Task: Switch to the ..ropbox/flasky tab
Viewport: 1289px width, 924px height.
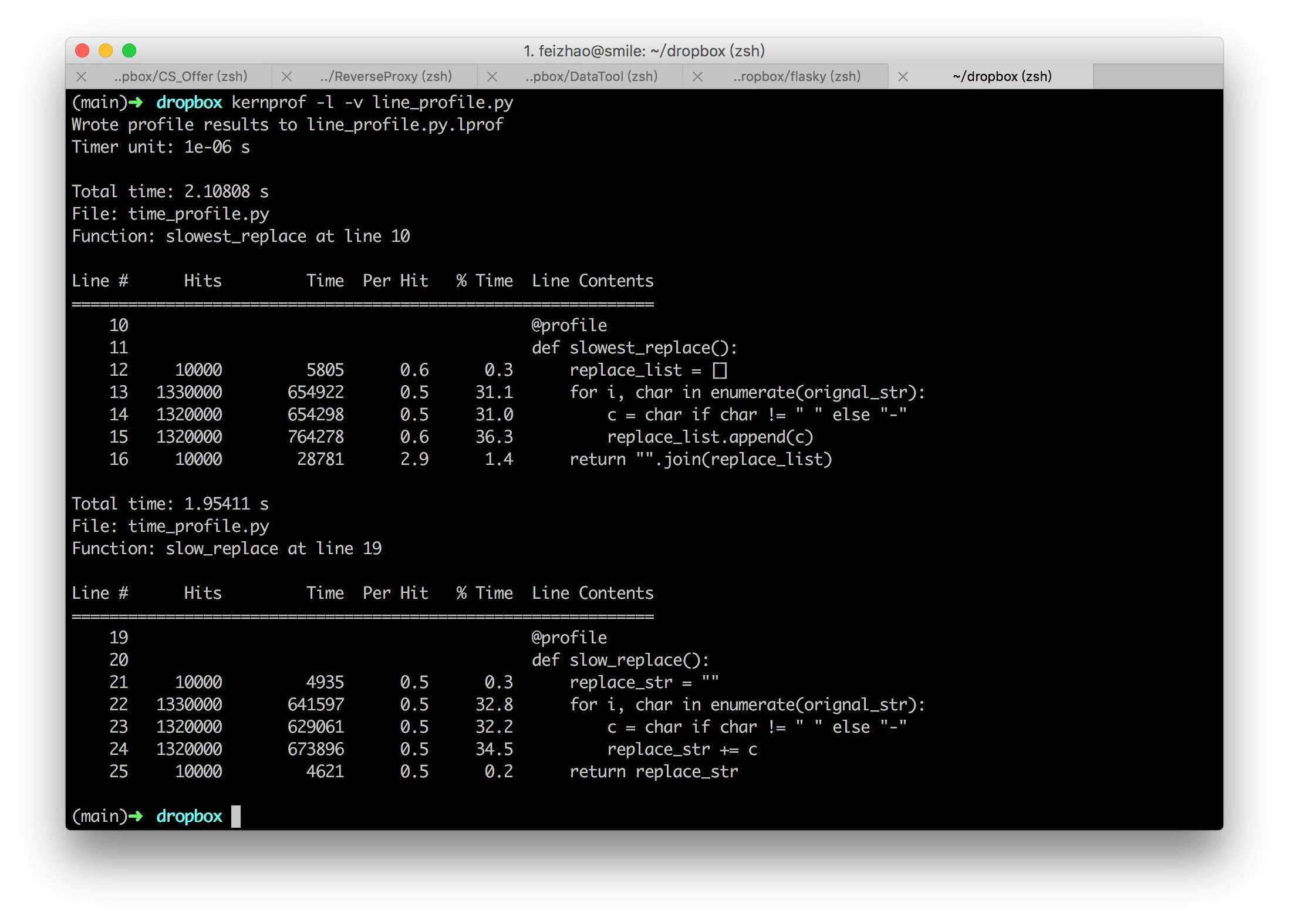Action: [x=797, y=77]
